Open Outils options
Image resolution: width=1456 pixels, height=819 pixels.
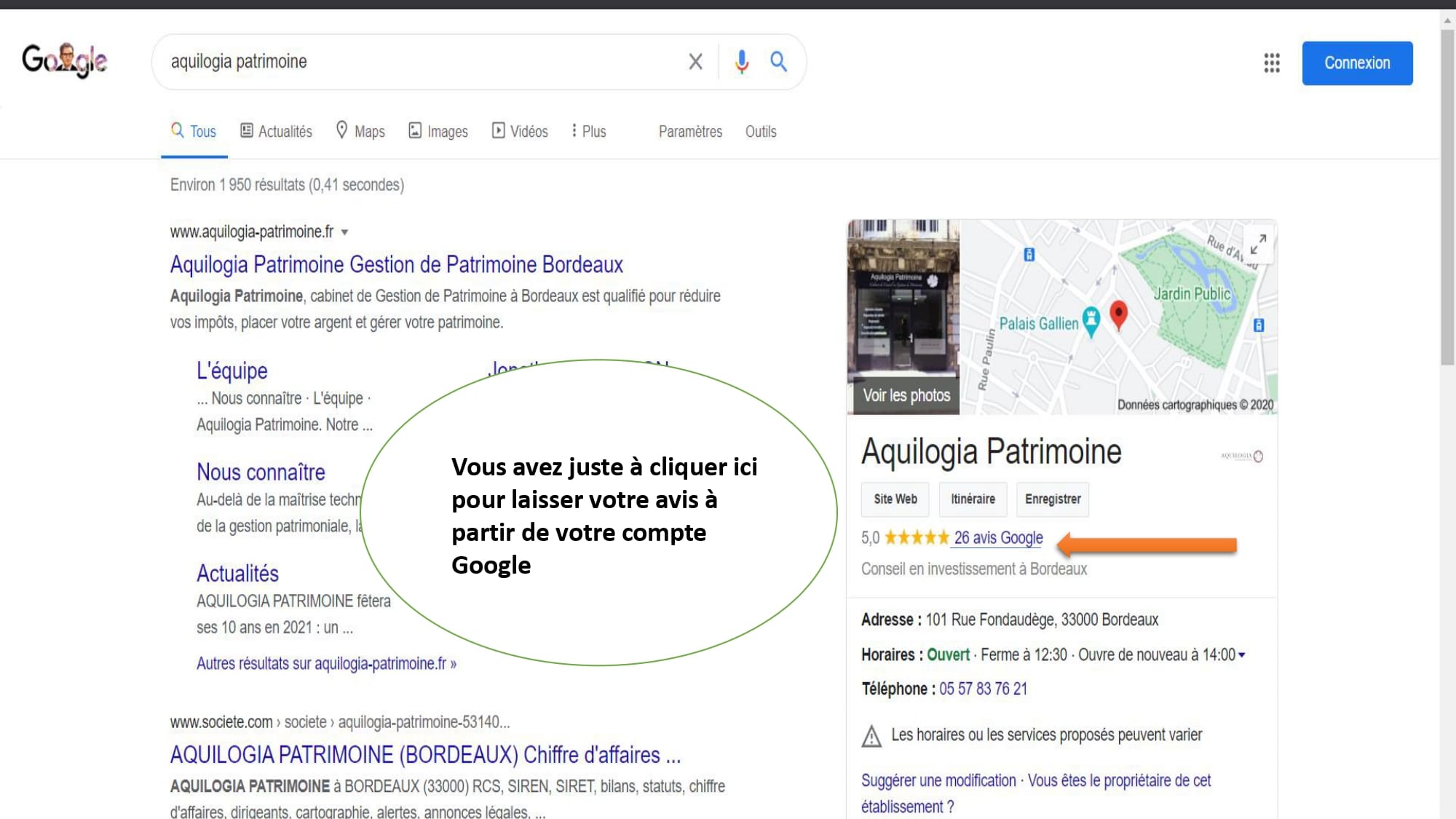tap(761, 132)
